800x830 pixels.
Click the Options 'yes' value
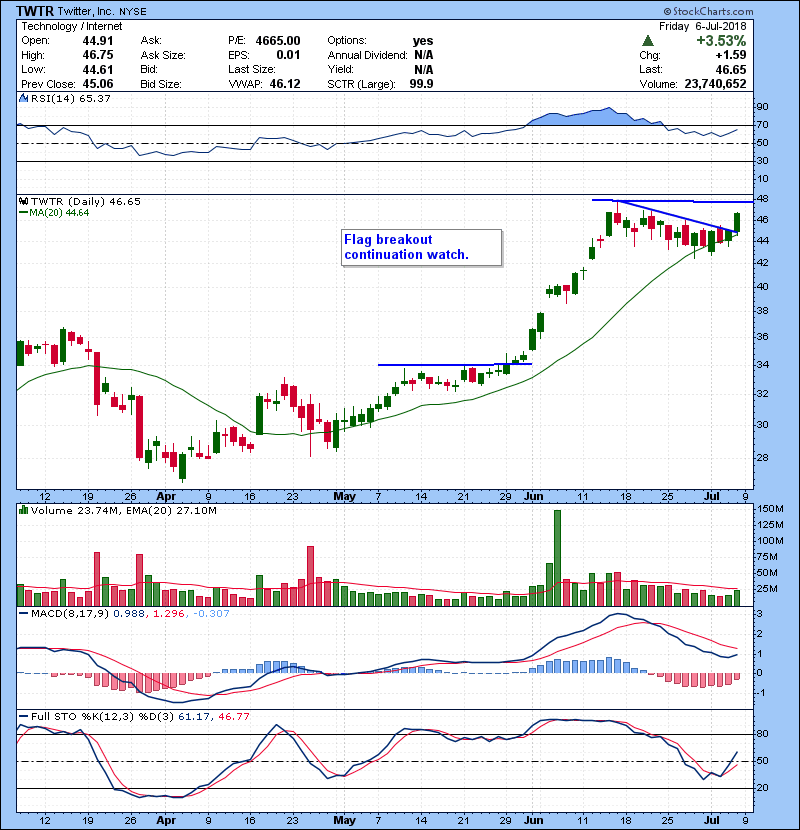coord(423,41)
